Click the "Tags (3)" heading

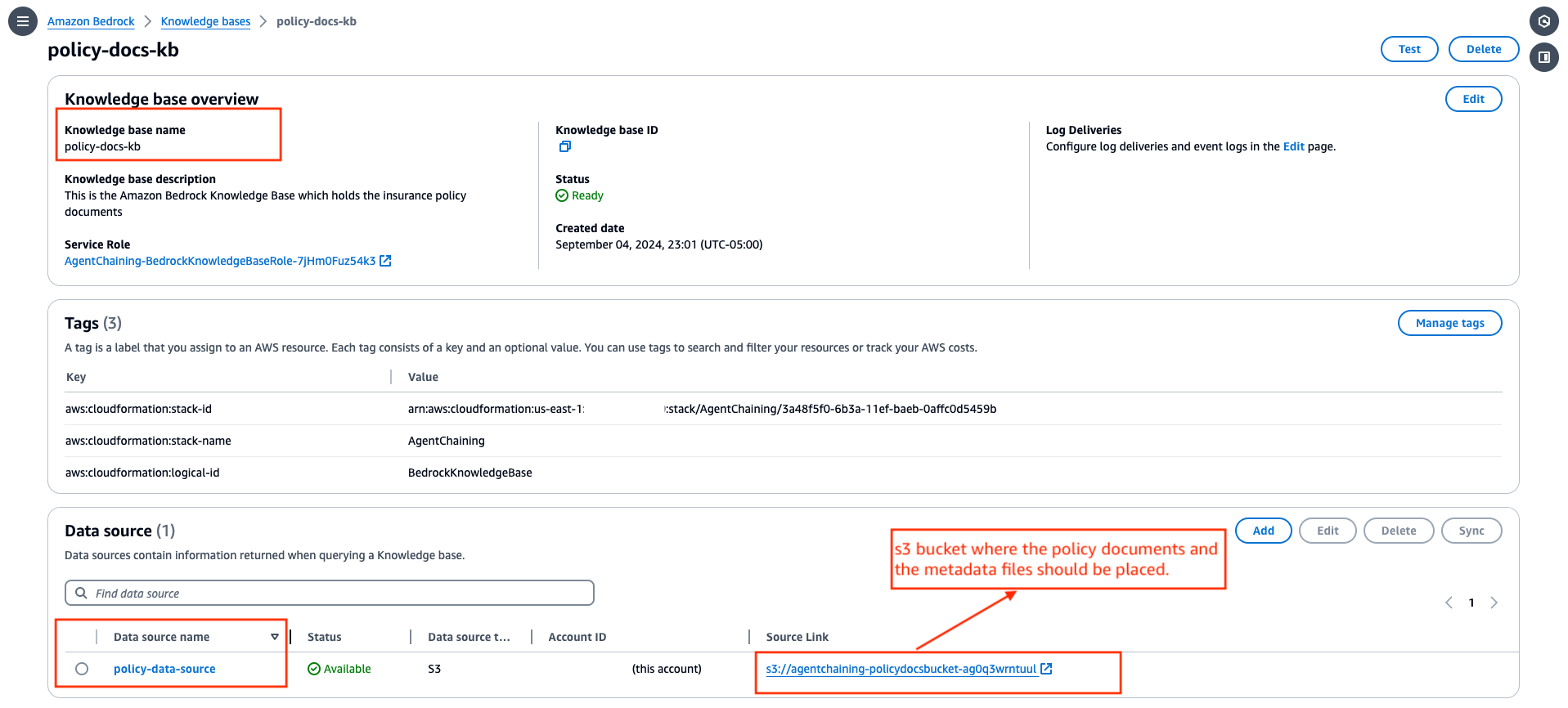click(93, 323)
